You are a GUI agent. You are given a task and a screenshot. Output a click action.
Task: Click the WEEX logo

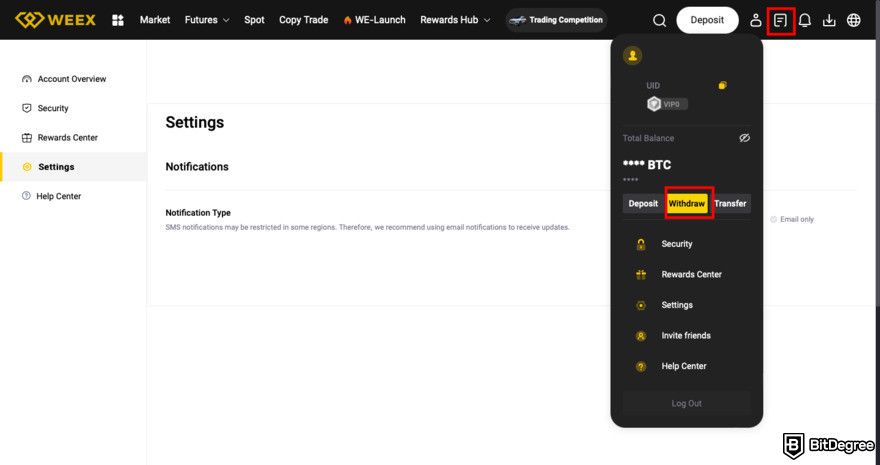[55, 20]
